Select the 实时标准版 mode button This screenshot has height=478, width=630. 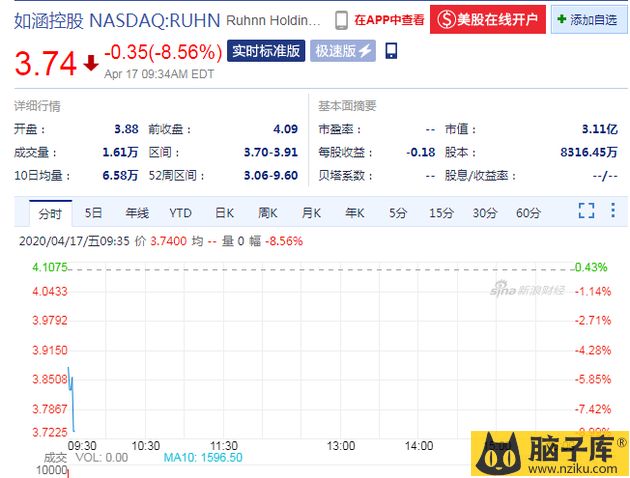click(x=266, y=51)
